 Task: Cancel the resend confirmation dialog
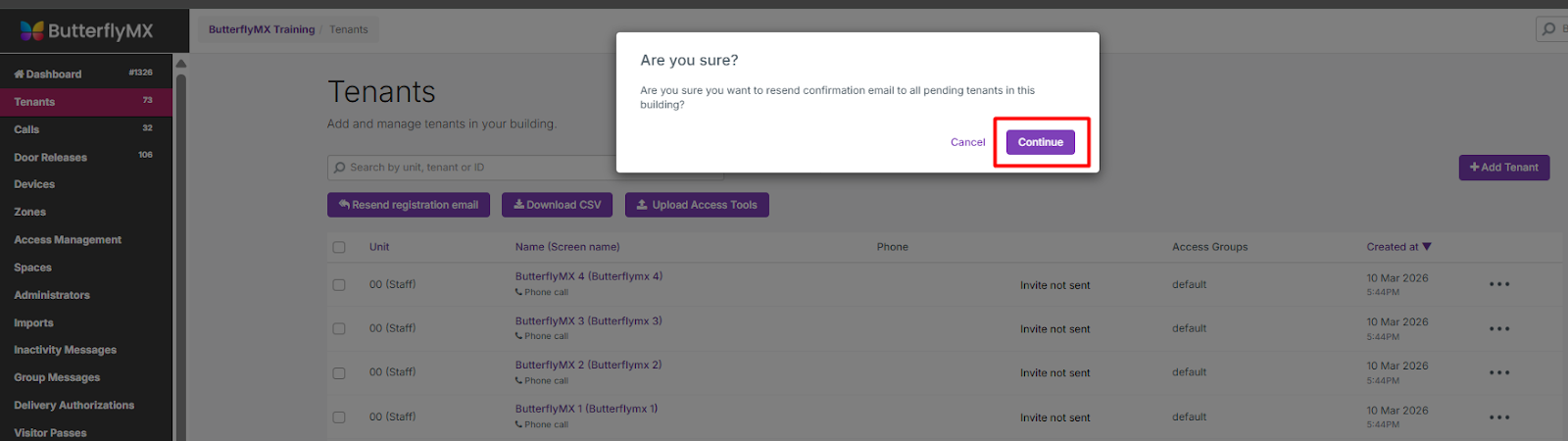[967, 142]
